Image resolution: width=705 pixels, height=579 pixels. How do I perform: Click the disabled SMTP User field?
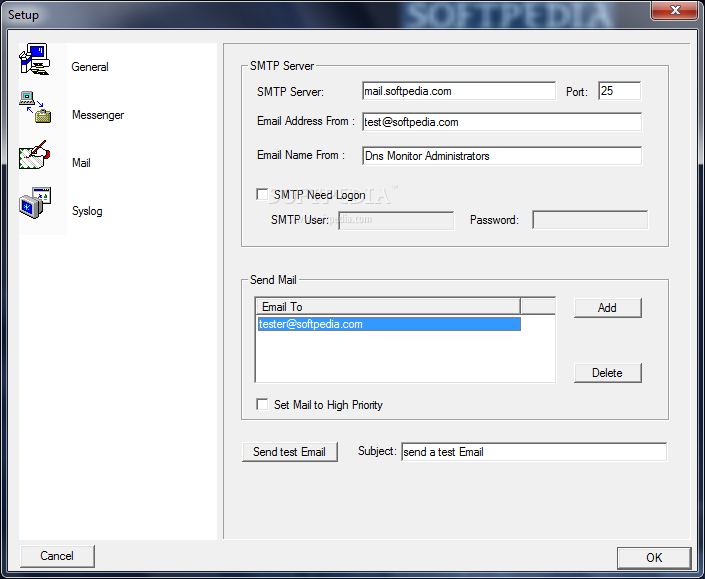tap(396, 220)
